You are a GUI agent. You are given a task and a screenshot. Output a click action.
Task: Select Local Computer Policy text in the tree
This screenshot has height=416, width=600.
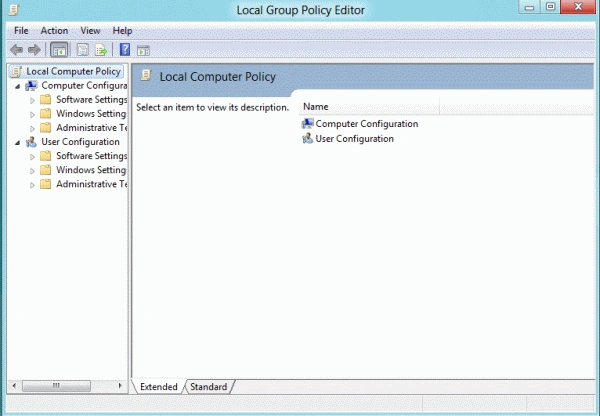point(73,71)
